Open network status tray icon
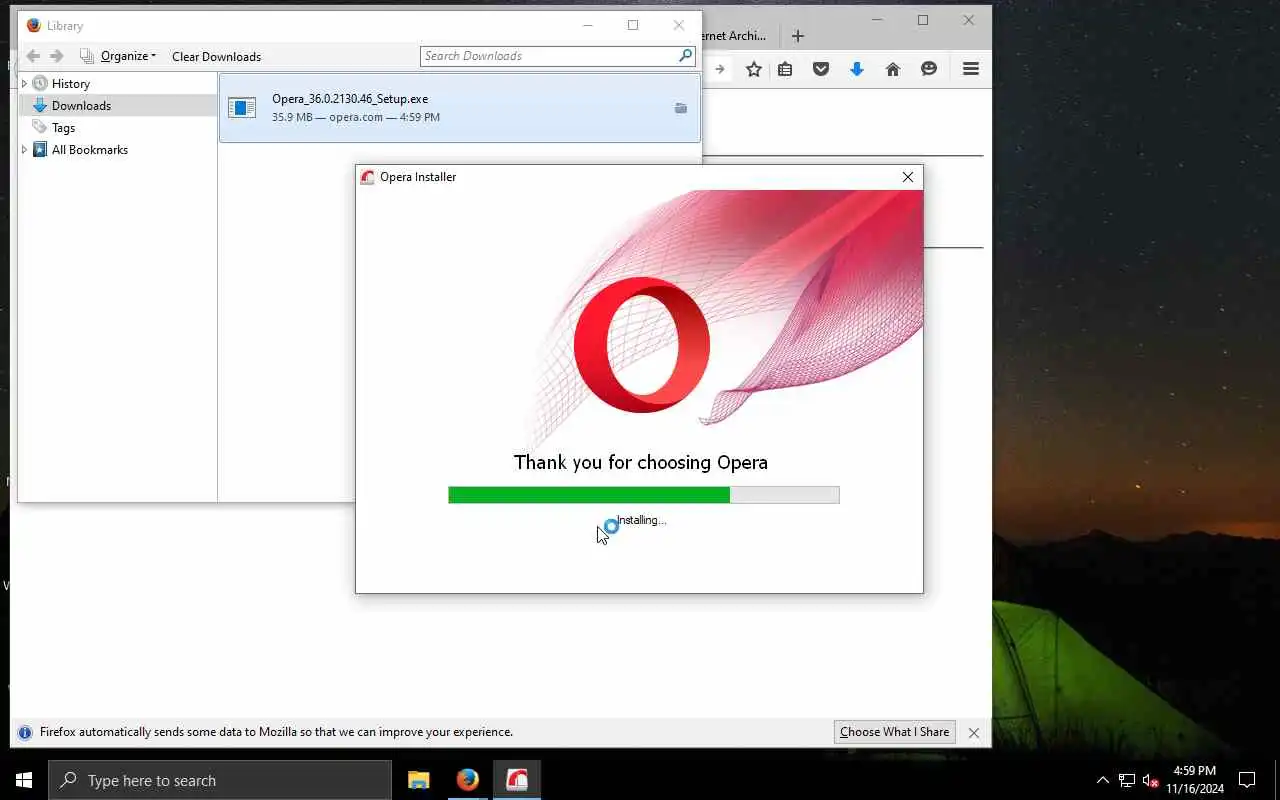Screen dimensions: 1280x800 coord(1127,780)
